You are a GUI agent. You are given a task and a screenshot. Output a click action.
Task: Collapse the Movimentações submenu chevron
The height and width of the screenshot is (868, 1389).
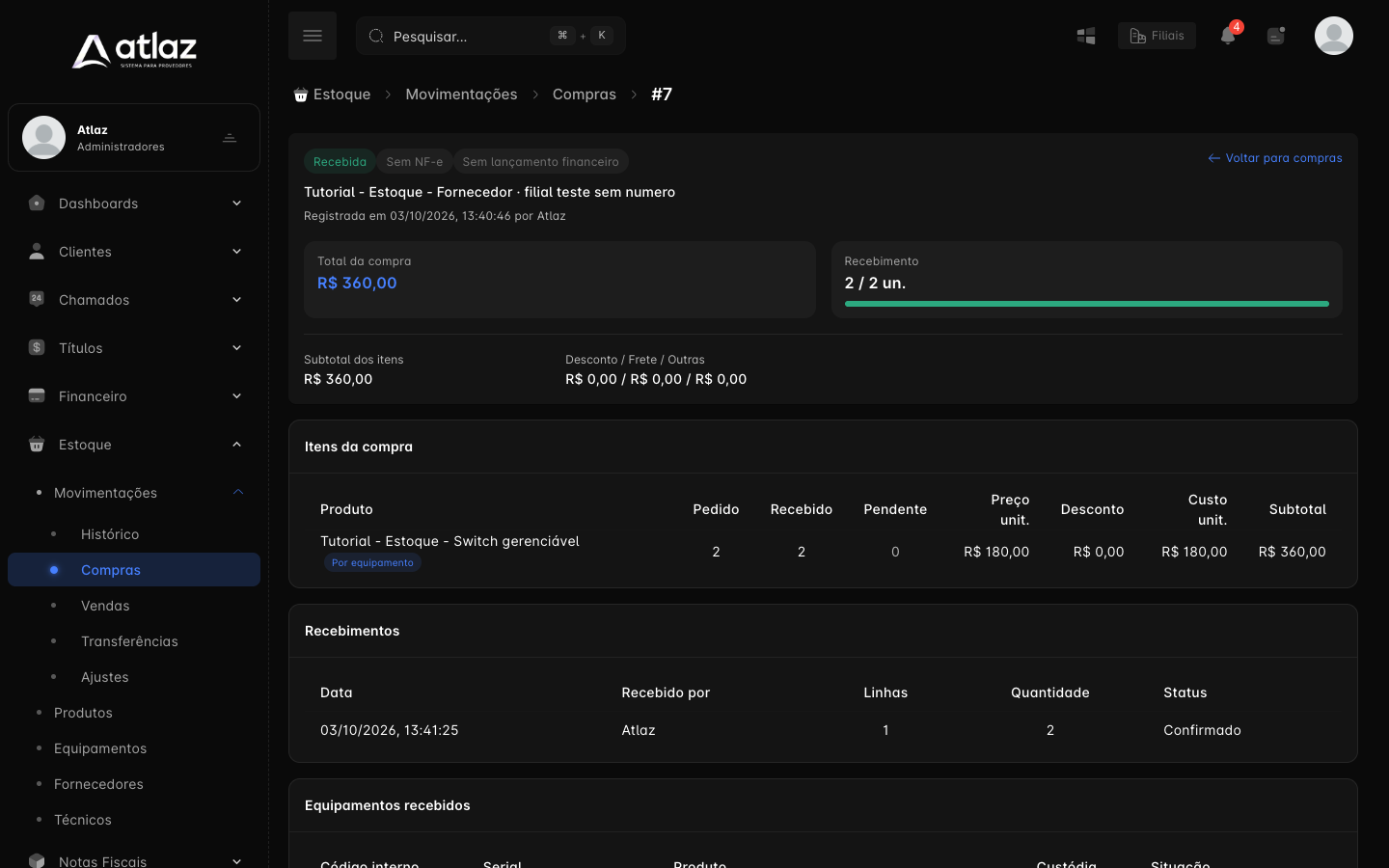[x=238, y=493]
